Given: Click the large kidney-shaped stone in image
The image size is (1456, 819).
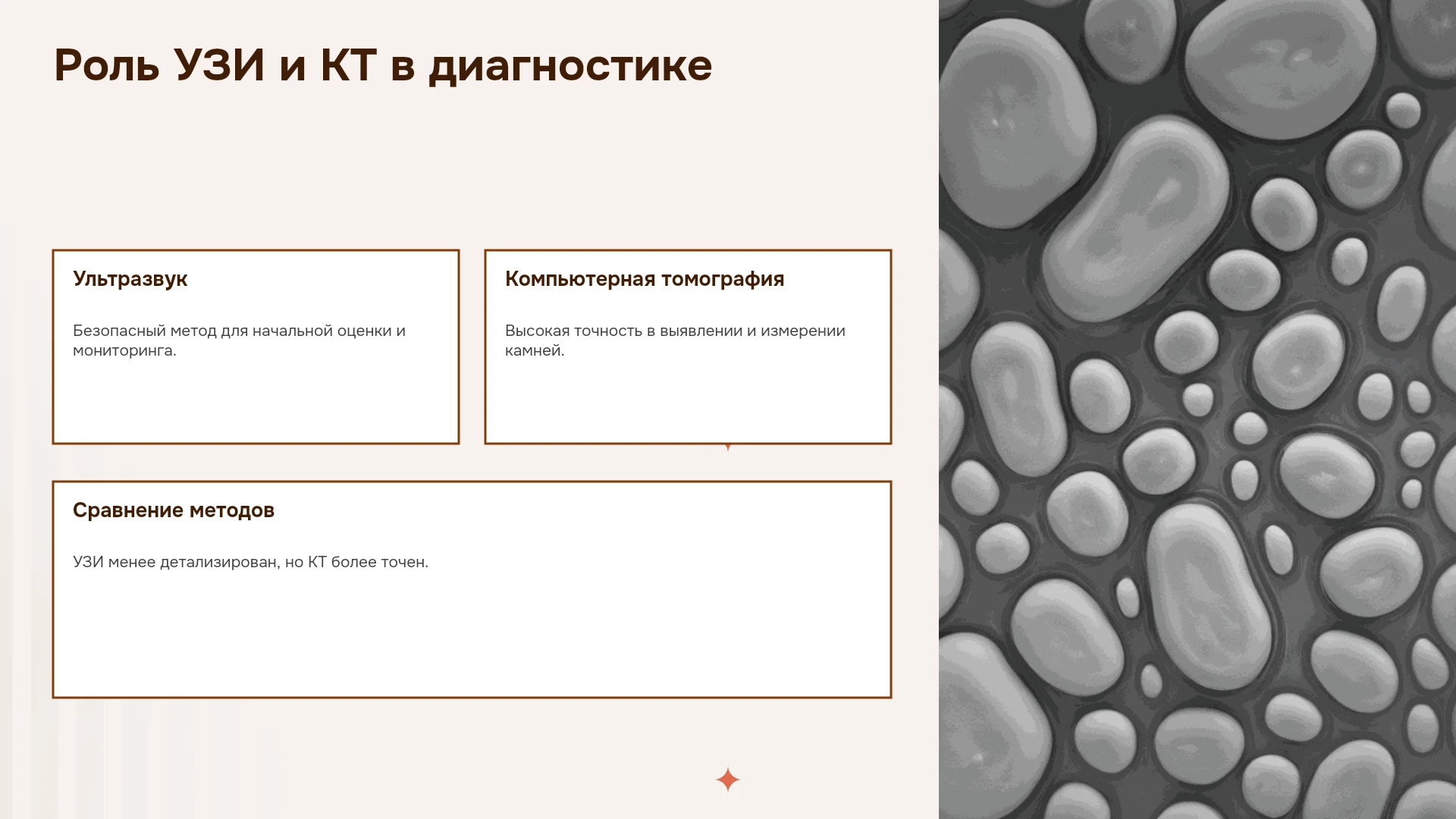Looking at the screenshot, I should [x=1137, y=209].
